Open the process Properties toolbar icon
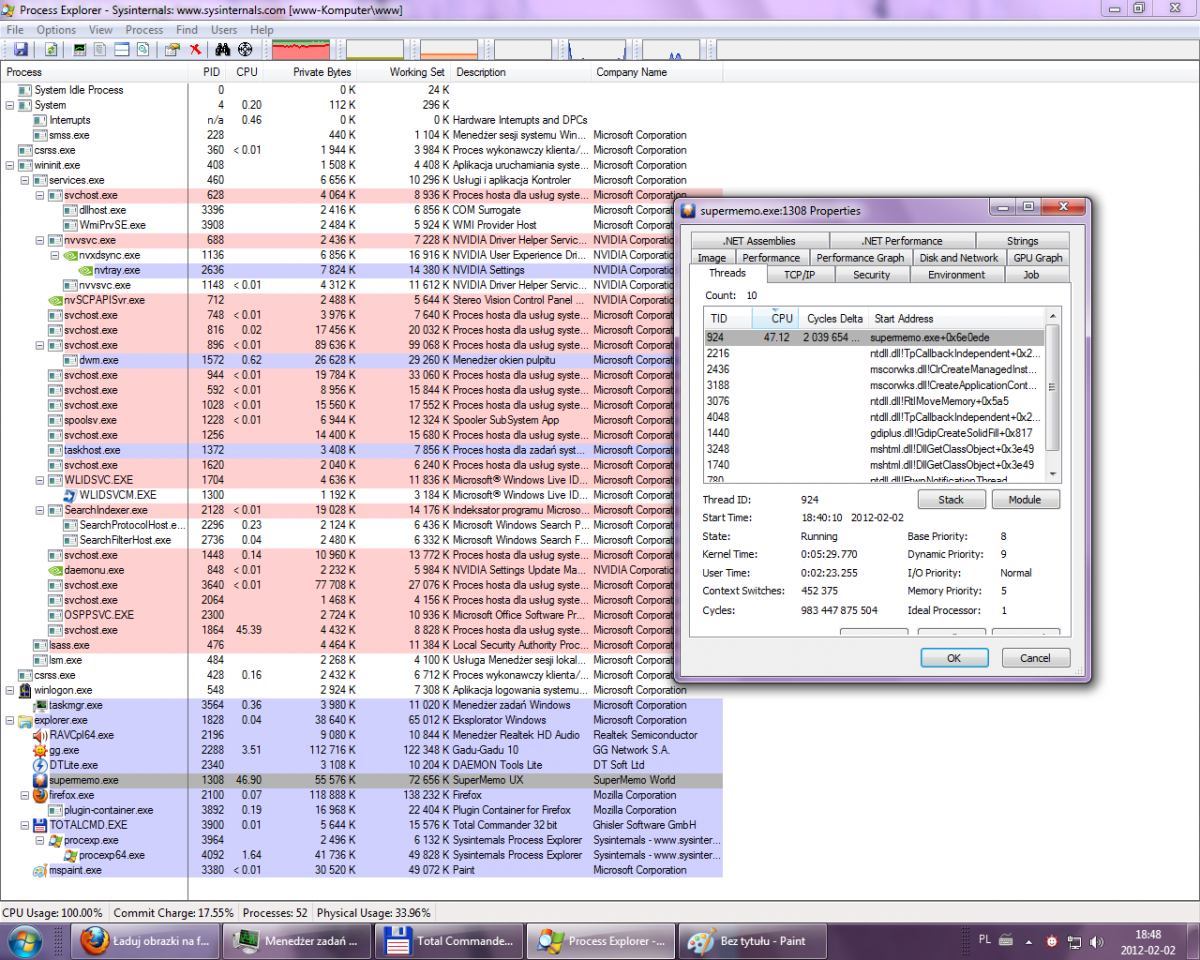 173,49
